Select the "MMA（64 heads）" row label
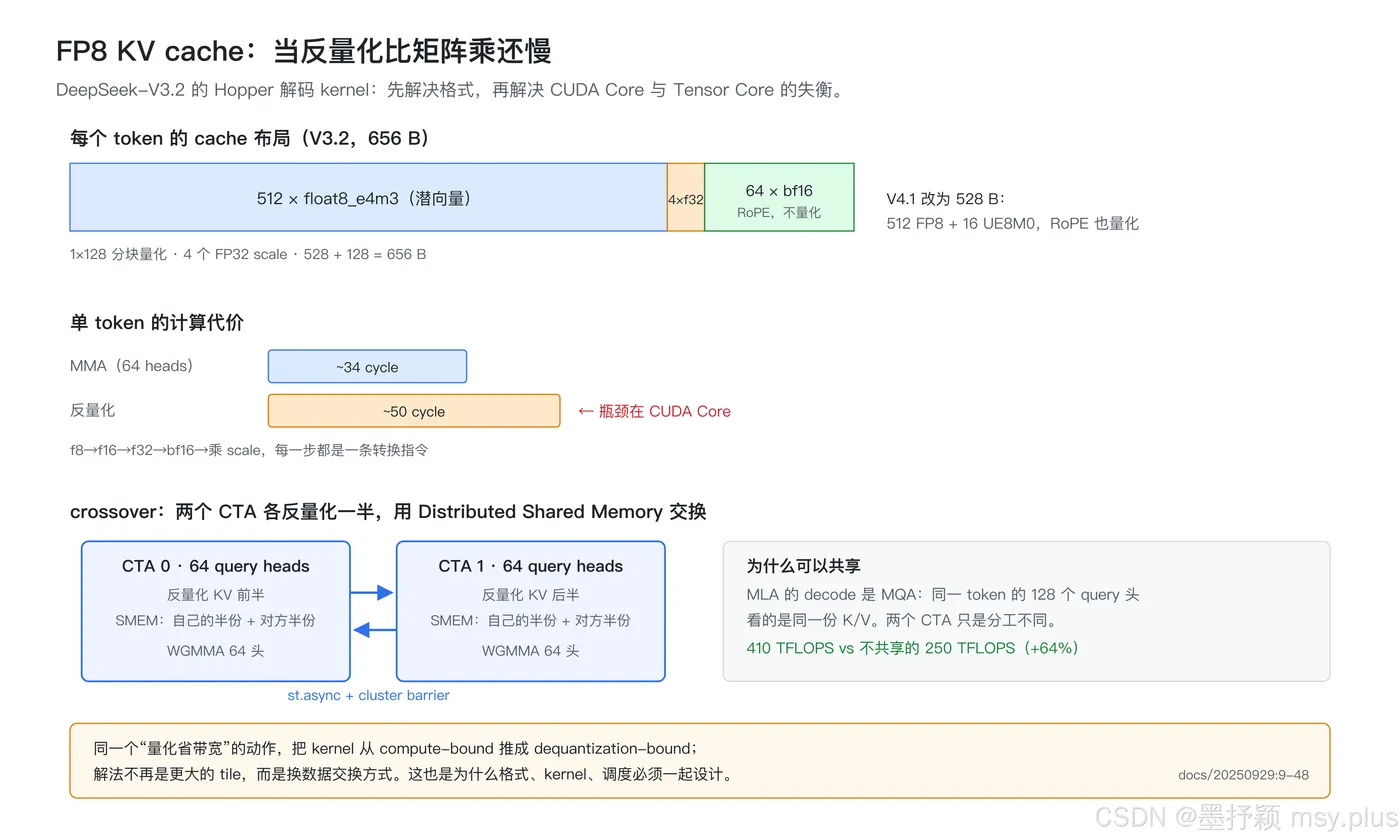This screenshot has height=840, width=1400. pos(132,366)
